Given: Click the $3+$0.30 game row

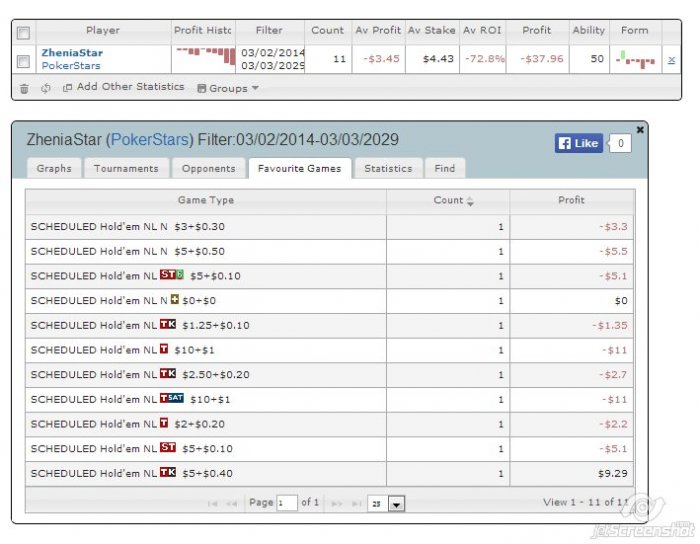Looking at the screenshot, I should [329, 227].
